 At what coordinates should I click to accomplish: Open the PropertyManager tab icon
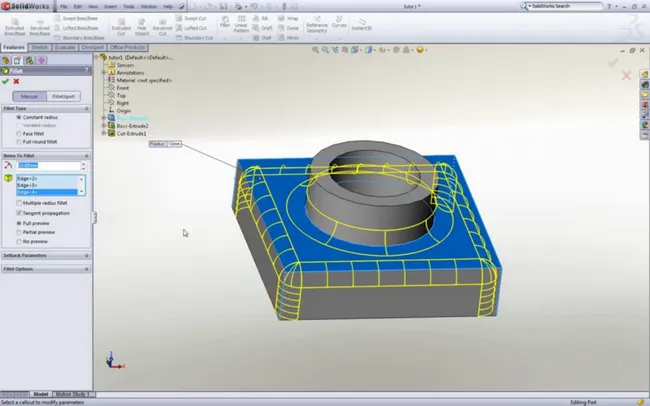click(x=17, y=60)
